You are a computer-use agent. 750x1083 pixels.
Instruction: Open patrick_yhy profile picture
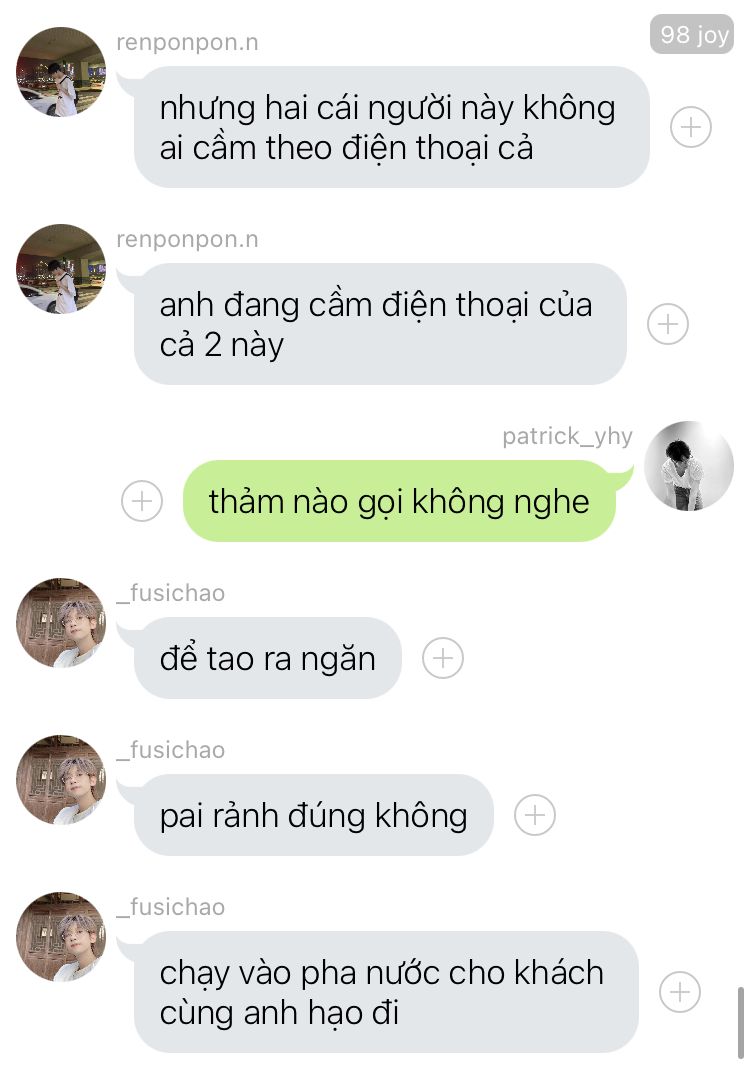tap(689, 466)
